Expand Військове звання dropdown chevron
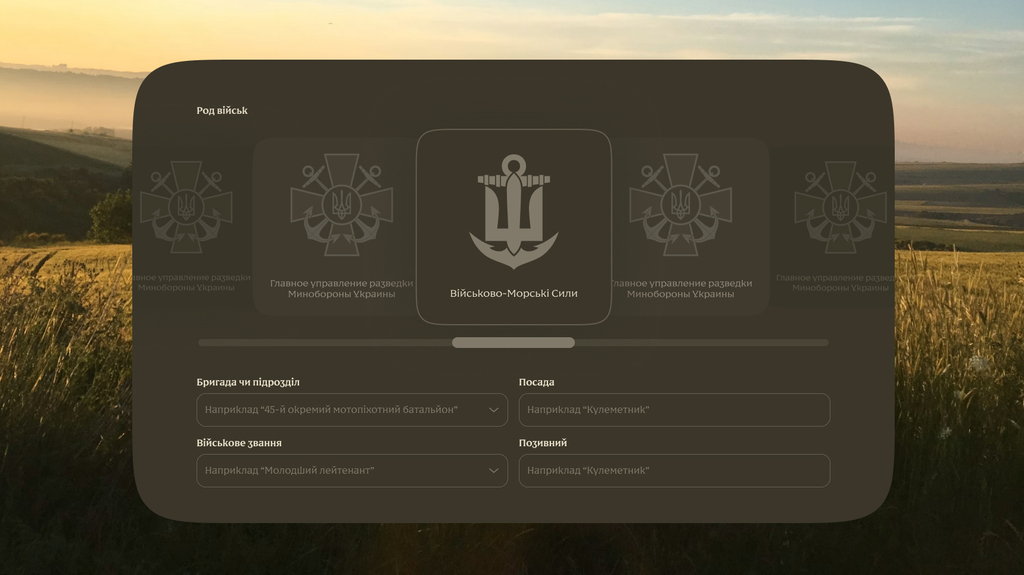 click(x=494, y=470)
